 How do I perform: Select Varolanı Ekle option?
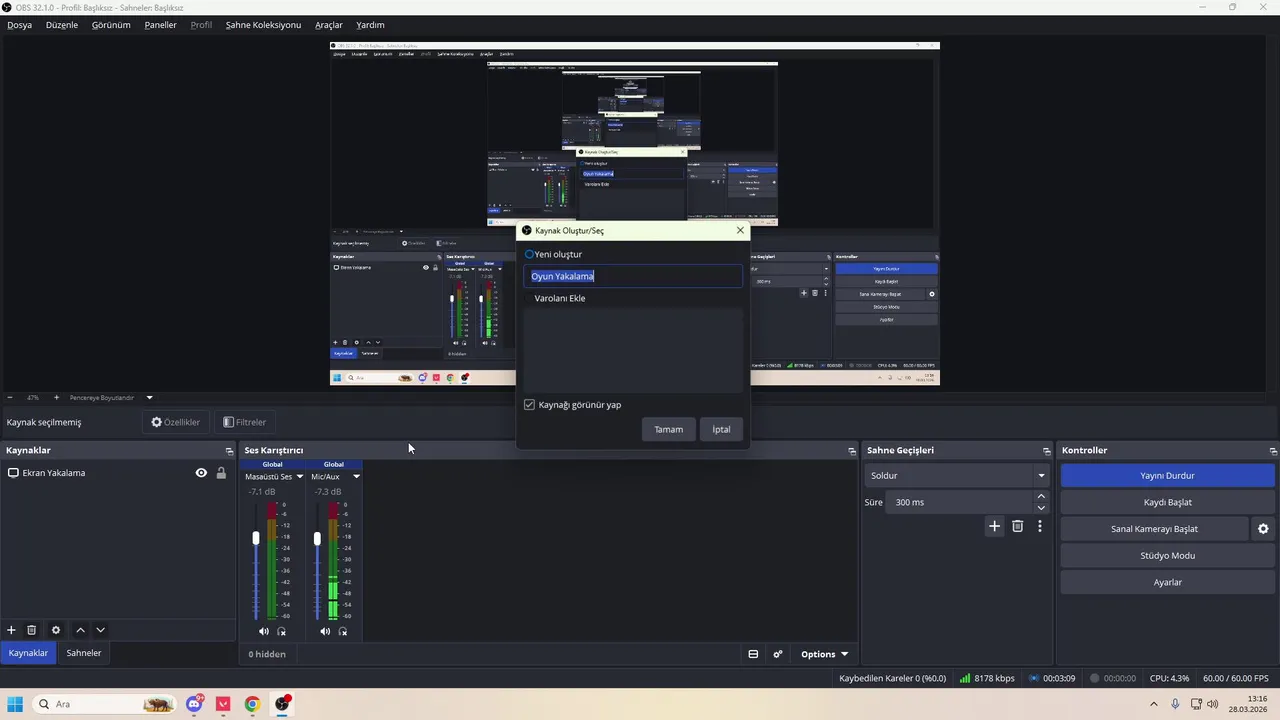[559, 298]
